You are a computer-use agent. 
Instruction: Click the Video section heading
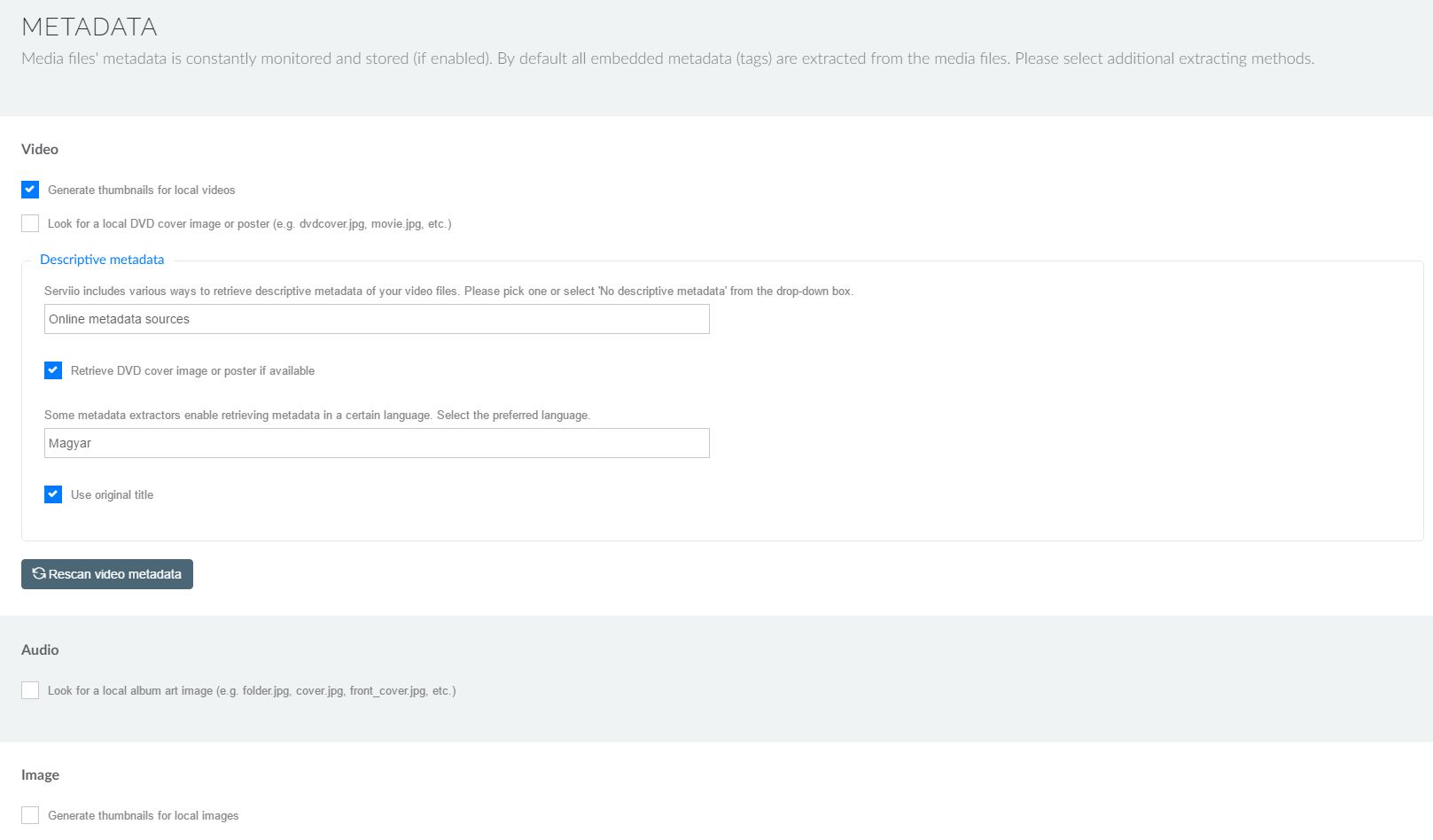pos(40,149)
